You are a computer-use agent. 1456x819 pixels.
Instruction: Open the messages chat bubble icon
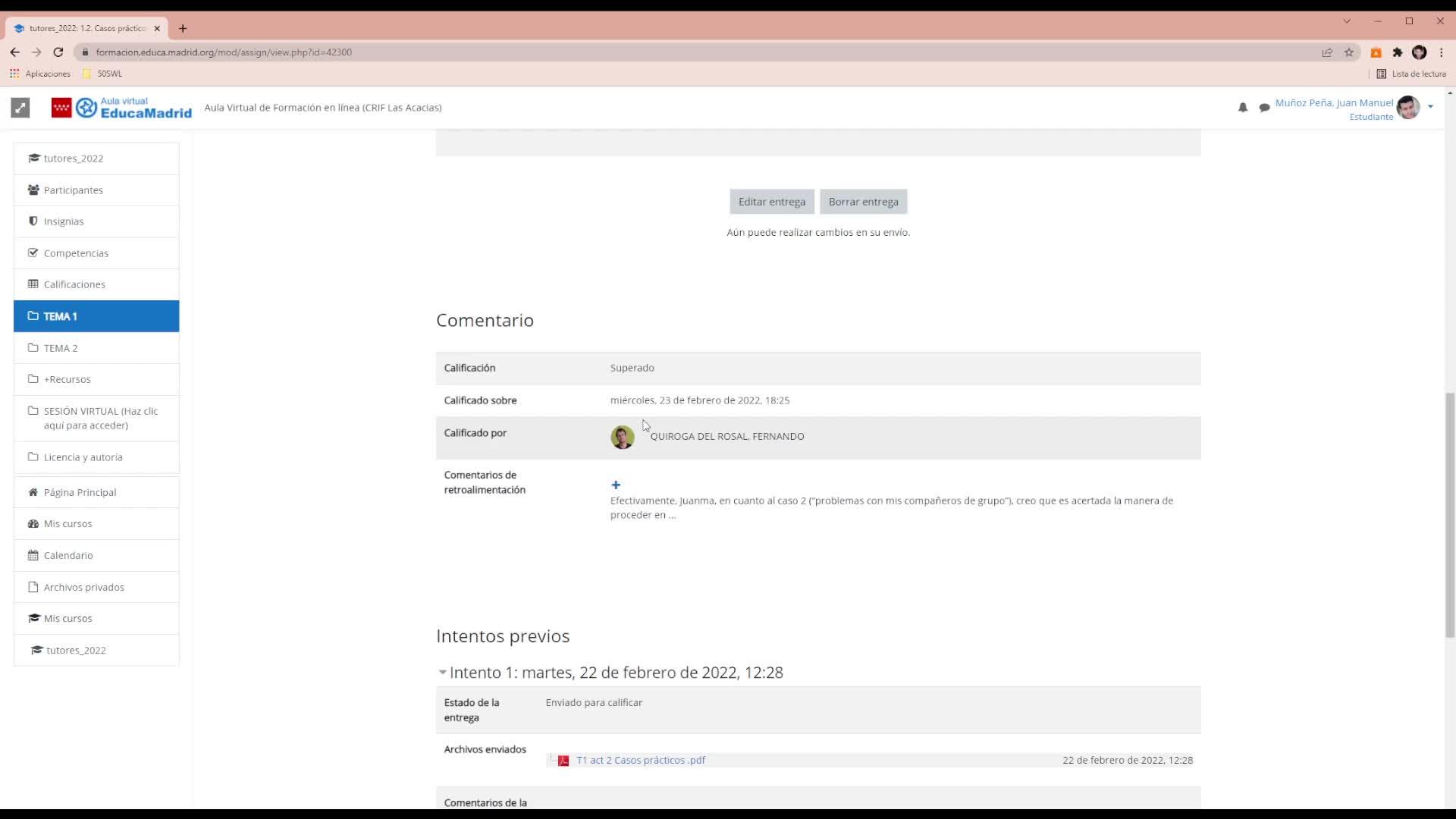[1264, 108]
